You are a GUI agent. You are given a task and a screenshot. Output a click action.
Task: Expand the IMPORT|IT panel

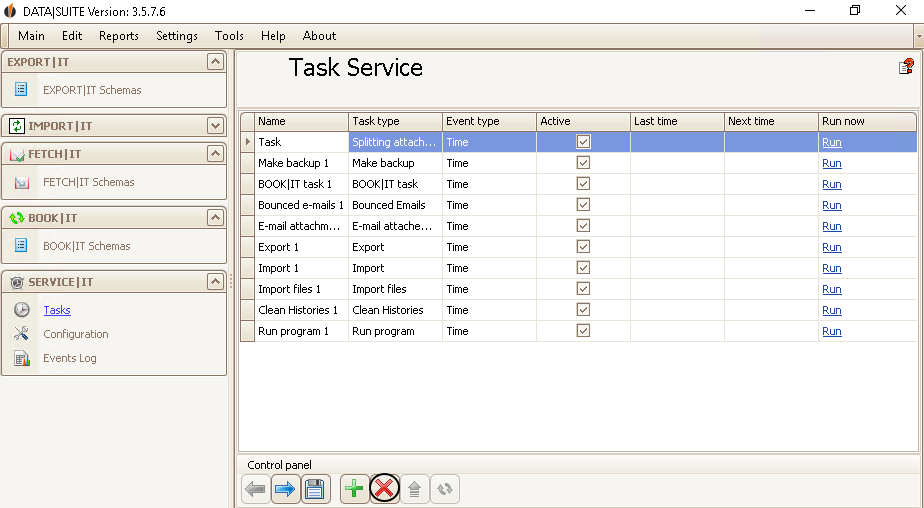(x=216, y=126)
